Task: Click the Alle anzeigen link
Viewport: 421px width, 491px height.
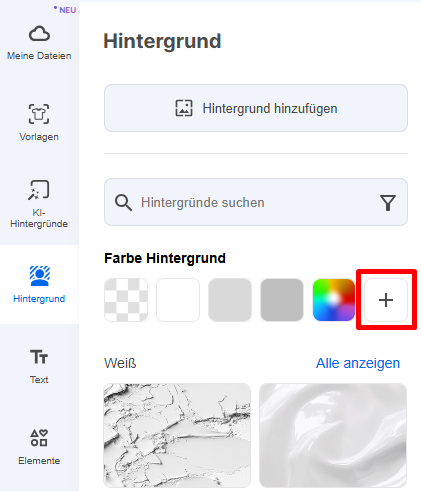Action: click(358, 363)
